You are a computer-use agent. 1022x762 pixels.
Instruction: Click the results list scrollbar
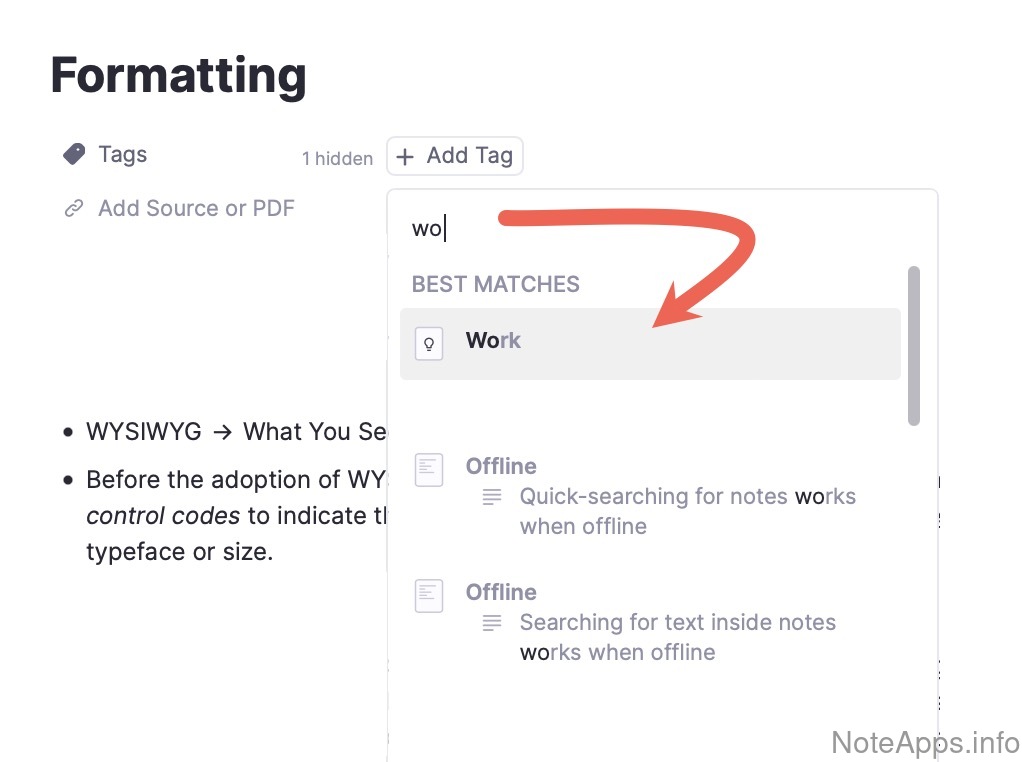[913, 345]
